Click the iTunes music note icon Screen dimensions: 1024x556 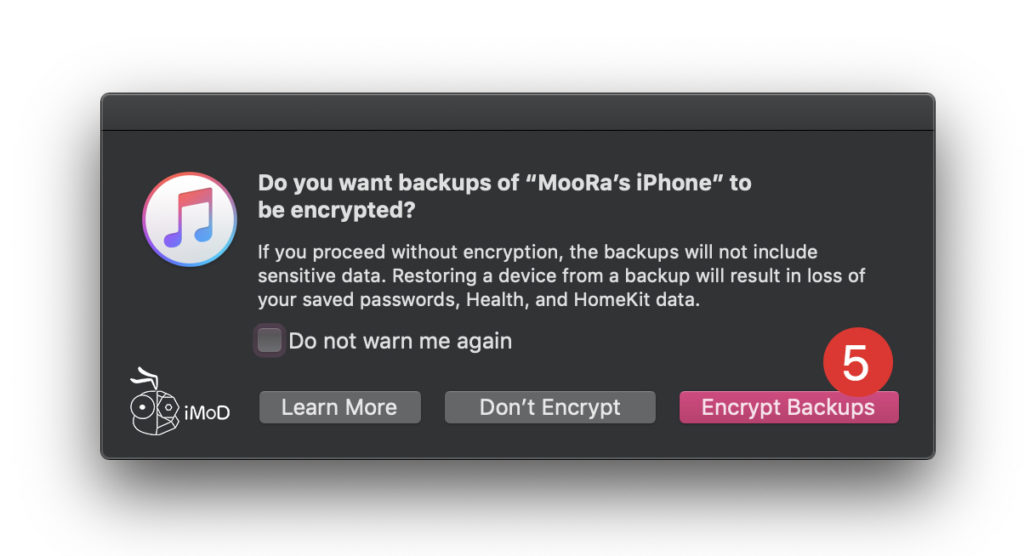(x=190, y=219)
